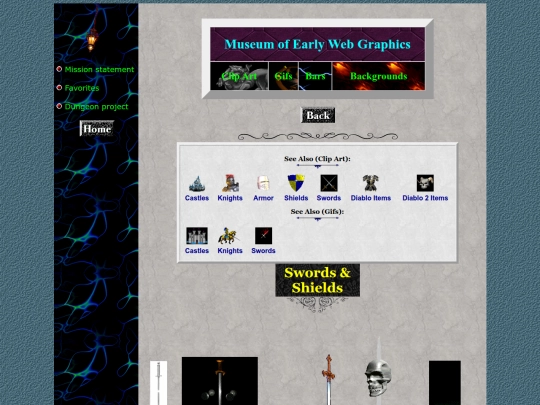
Task: Click the red bullet beside Favorites
Action: pos(59,87)
